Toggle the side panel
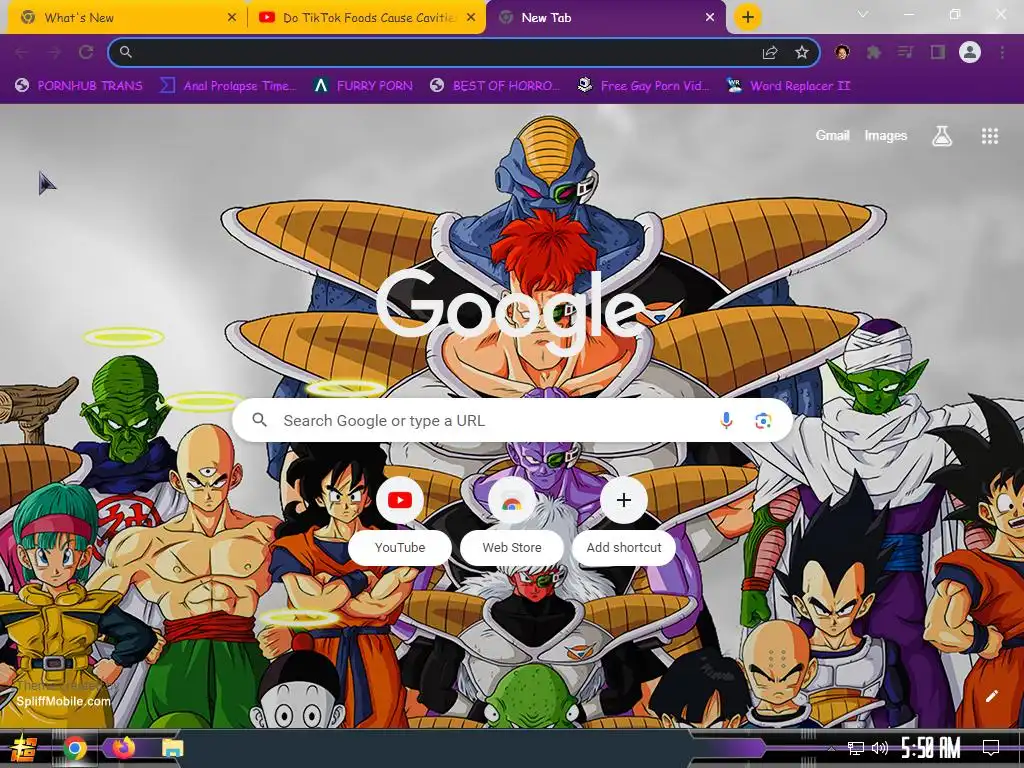 click(x=938, y=52)
